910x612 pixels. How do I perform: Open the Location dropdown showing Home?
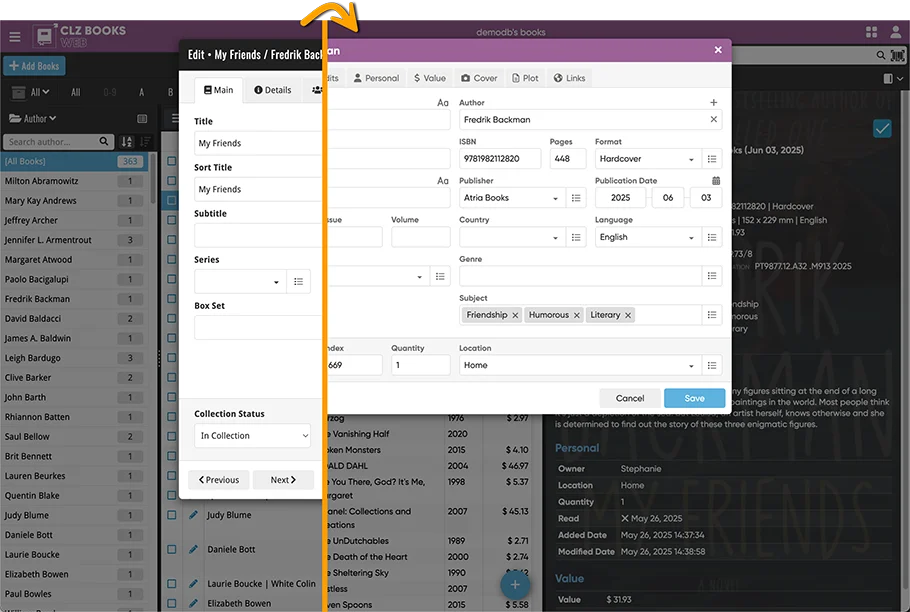pyautogui.click(x=580, y=365)
